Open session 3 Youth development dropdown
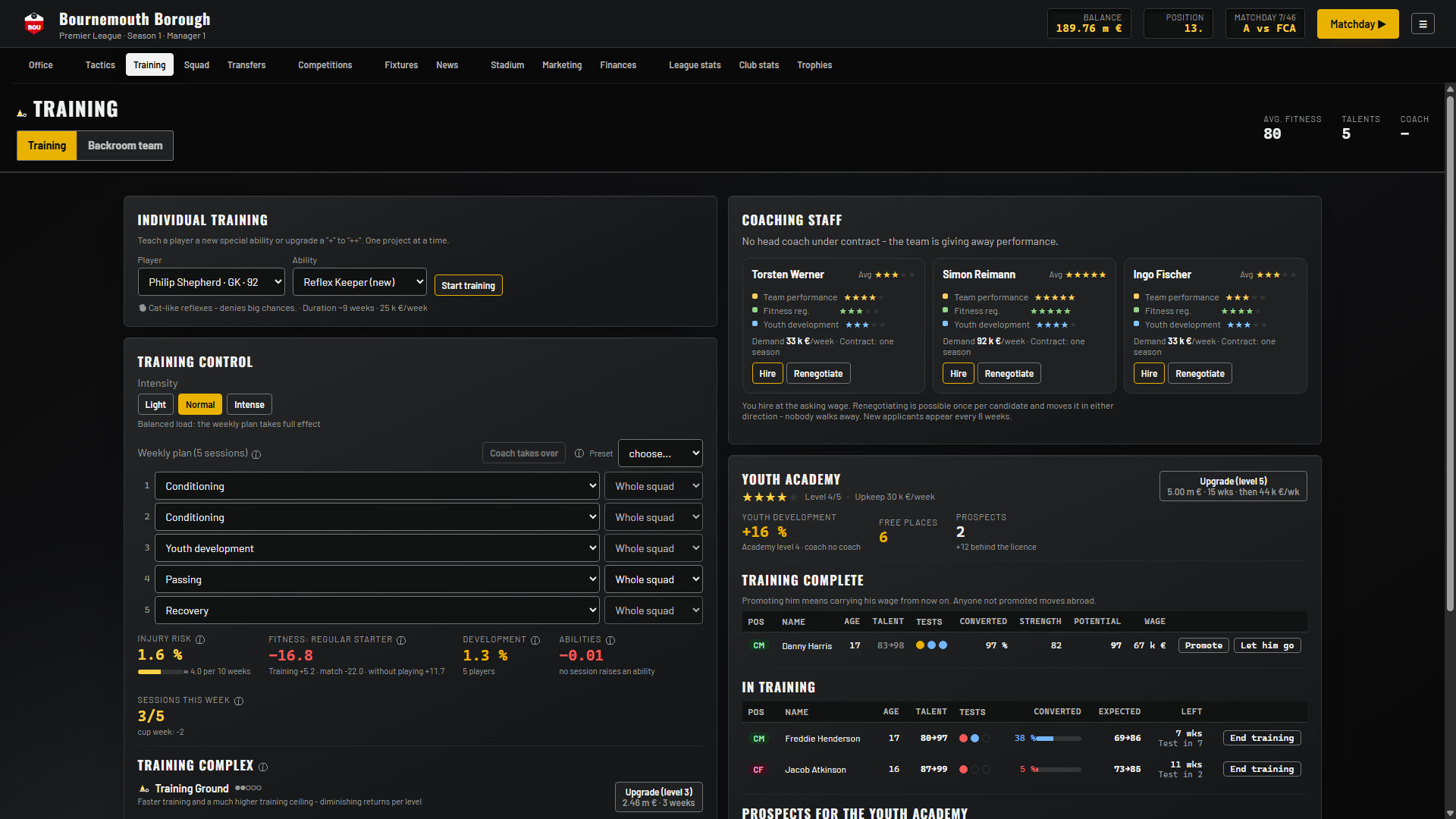1456x819 pixels. pyautogui.click(x=377, y=548)
